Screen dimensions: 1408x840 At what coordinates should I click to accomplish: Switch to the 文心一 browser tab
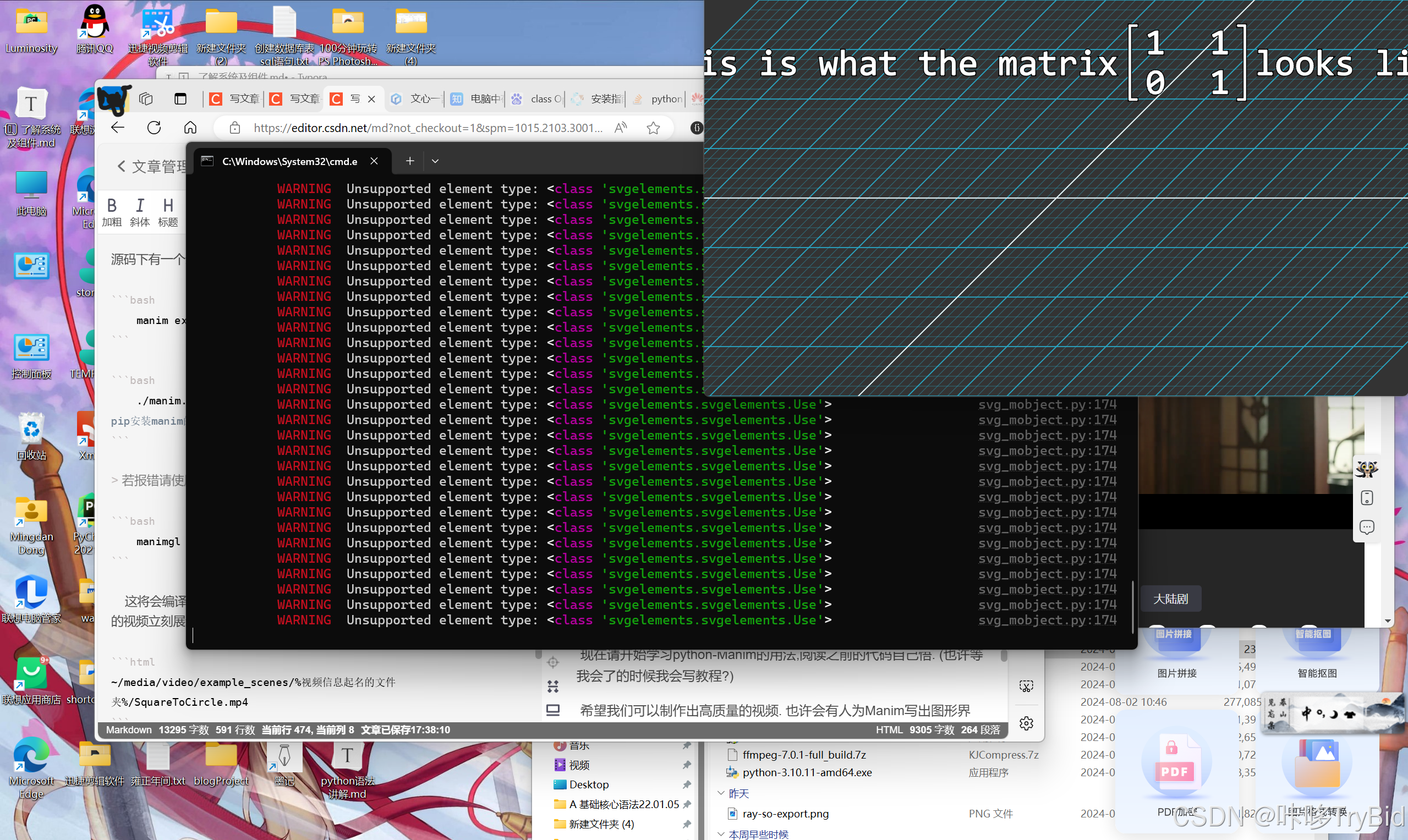417,99
